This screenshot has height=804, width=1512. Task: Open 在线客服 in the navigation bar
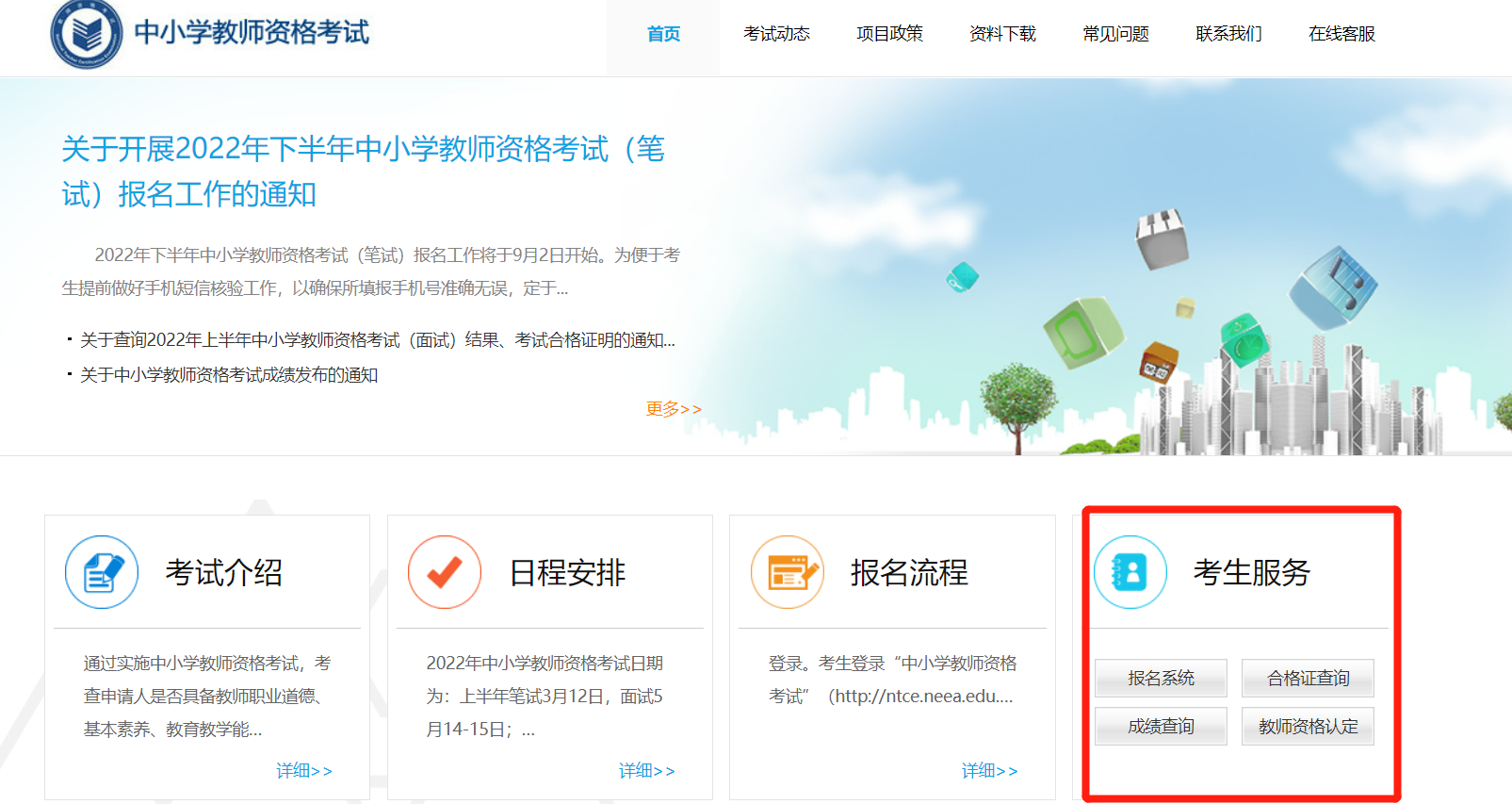[x=1341, y=34]
